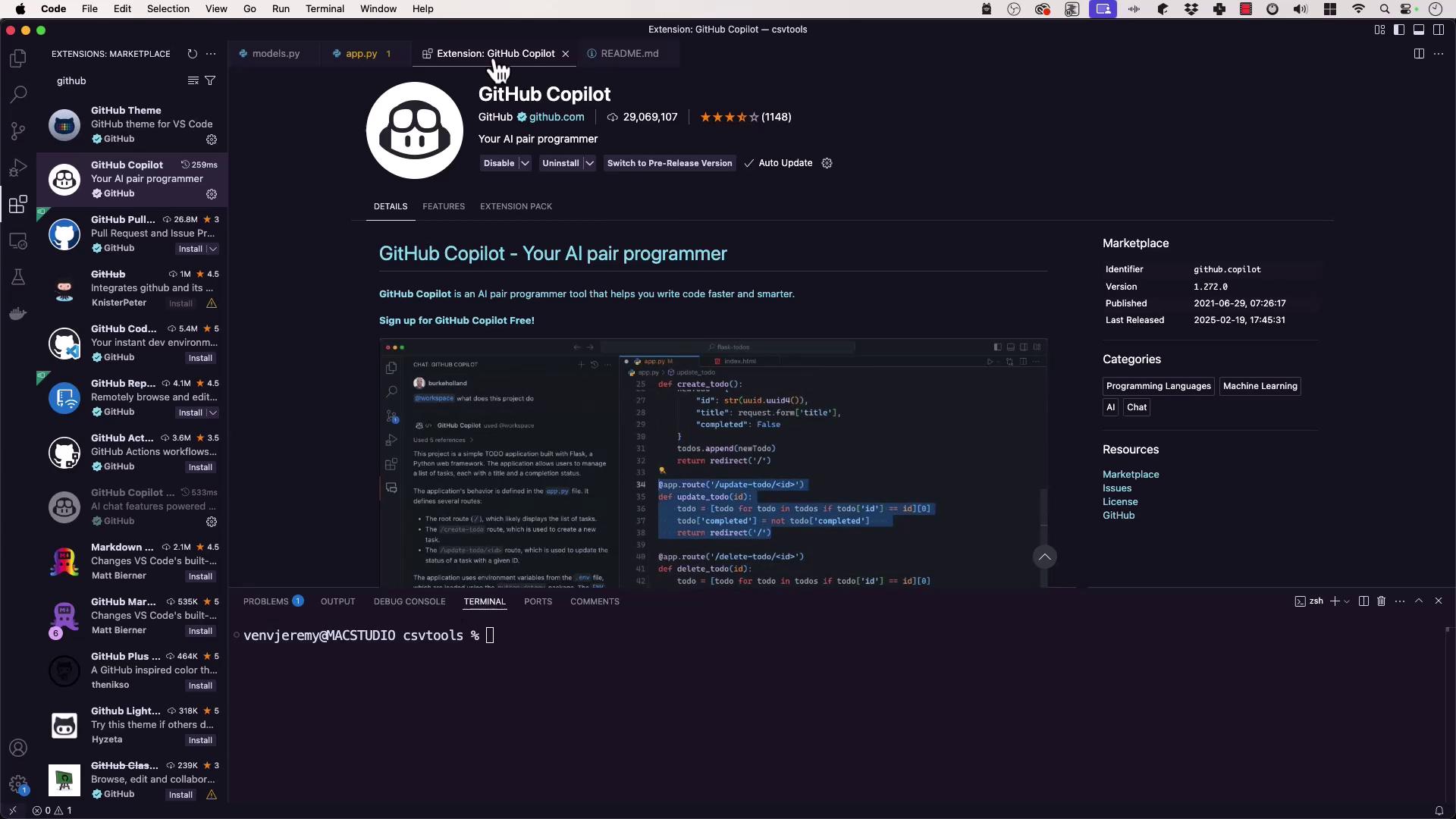Click the extensions search field containing github
This screenshot has width=1456, height=819.
pyautogui.click(x=118, y=80)
